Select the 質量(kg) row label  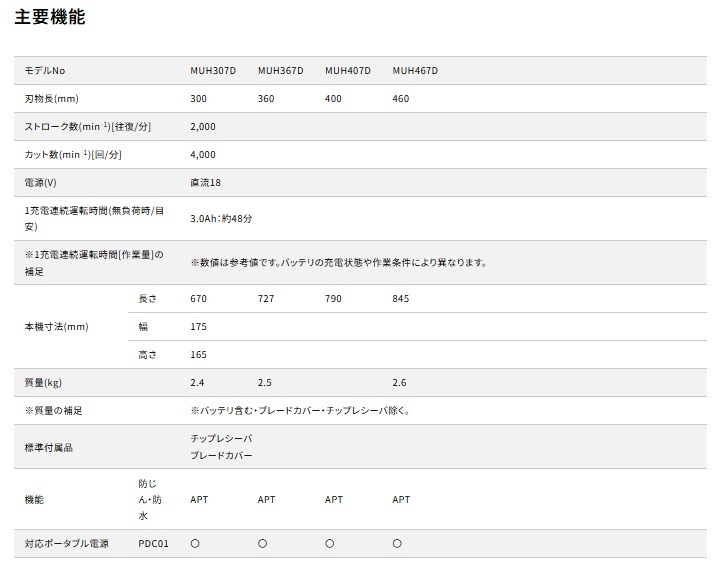[x=43, y=382]
